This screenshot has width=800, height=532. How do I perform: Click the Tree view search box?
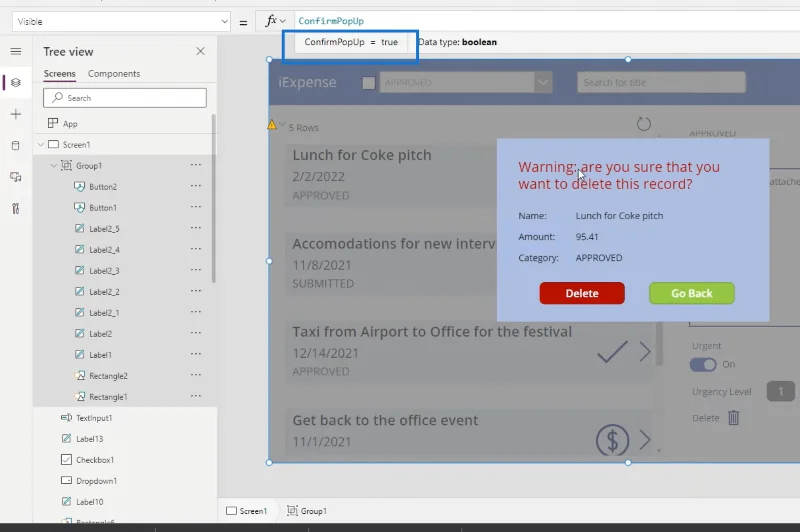125,97
